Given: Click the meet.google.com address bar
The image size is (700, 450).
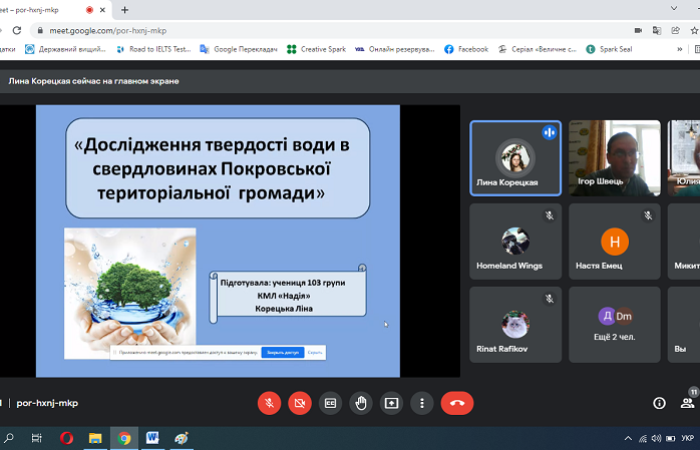Looking at the screenshot, I should coord(300,30).
